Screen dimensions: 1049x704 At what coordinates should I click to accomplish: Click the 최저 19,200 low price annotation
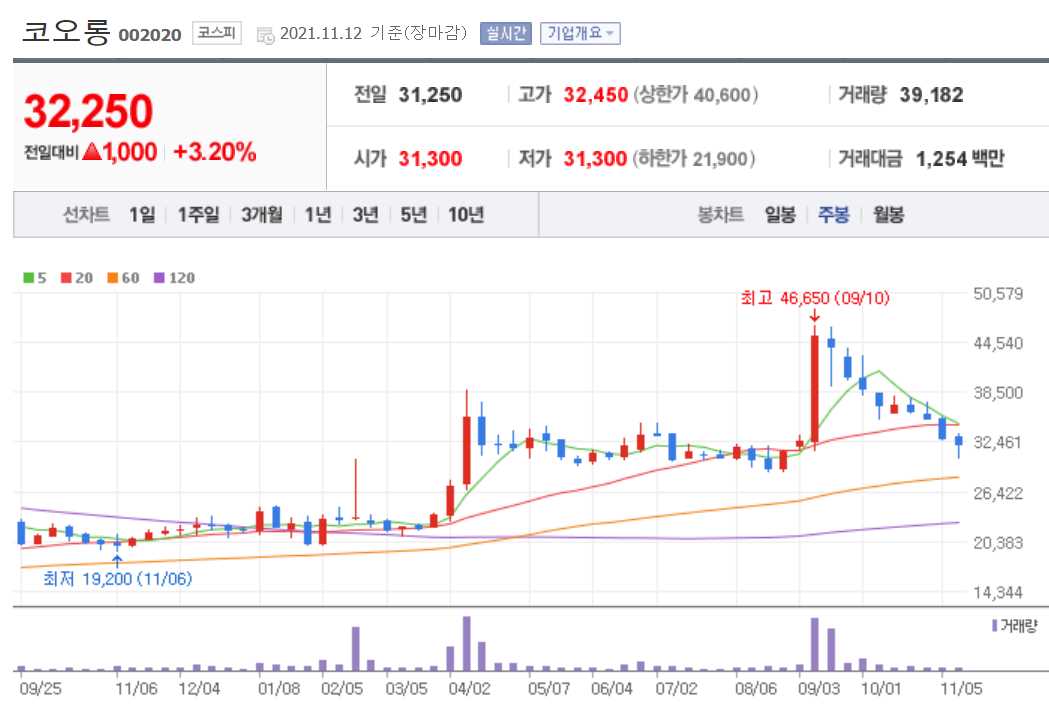click(117, 578)
